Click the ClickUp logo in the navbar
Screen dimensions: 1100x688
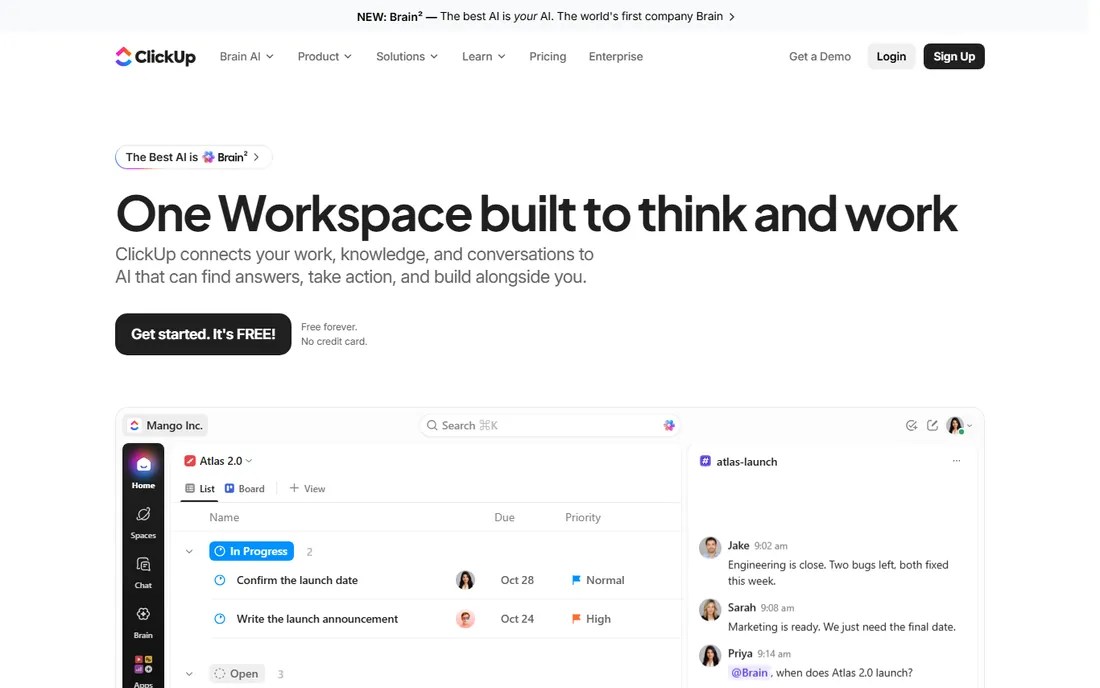coord(155,57)
